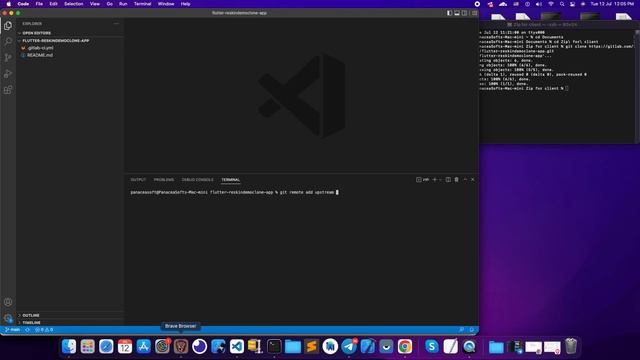
Task: Click the Explorer more actions ellipsis
Action: pyautogui.click(x=116, y=24)
